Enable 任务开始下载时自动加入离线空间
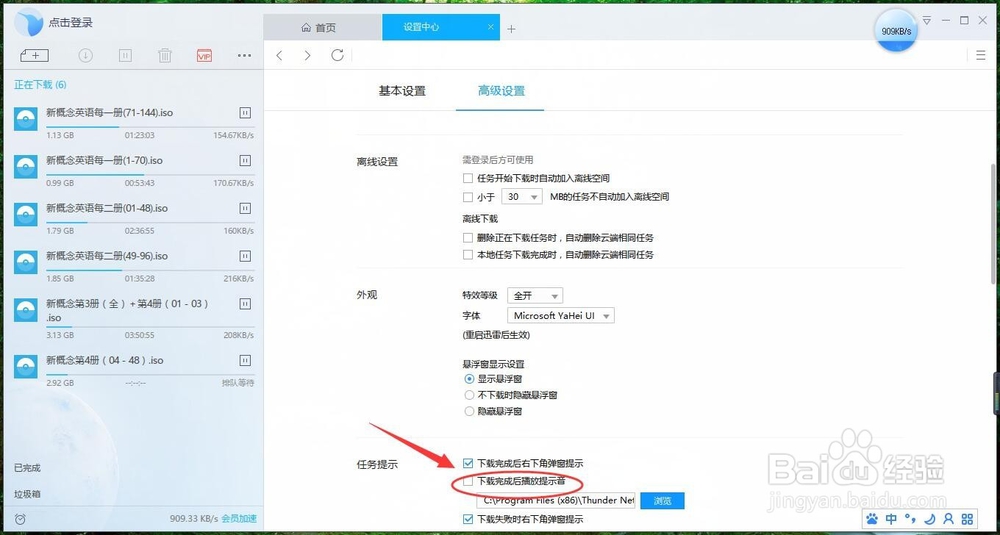The width and height of the screenshot is (1000, 535). coord(468,179)
